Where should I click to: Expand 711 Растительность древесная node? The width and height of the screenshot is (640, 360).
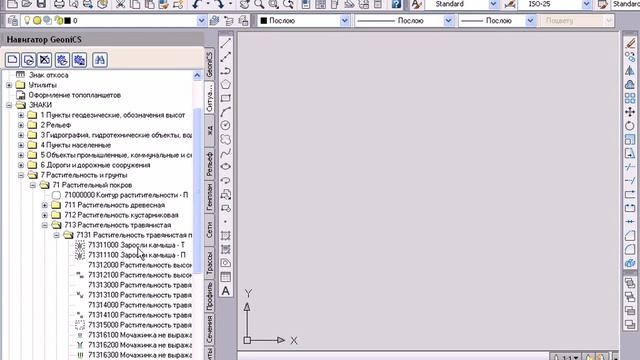[45, 205]
